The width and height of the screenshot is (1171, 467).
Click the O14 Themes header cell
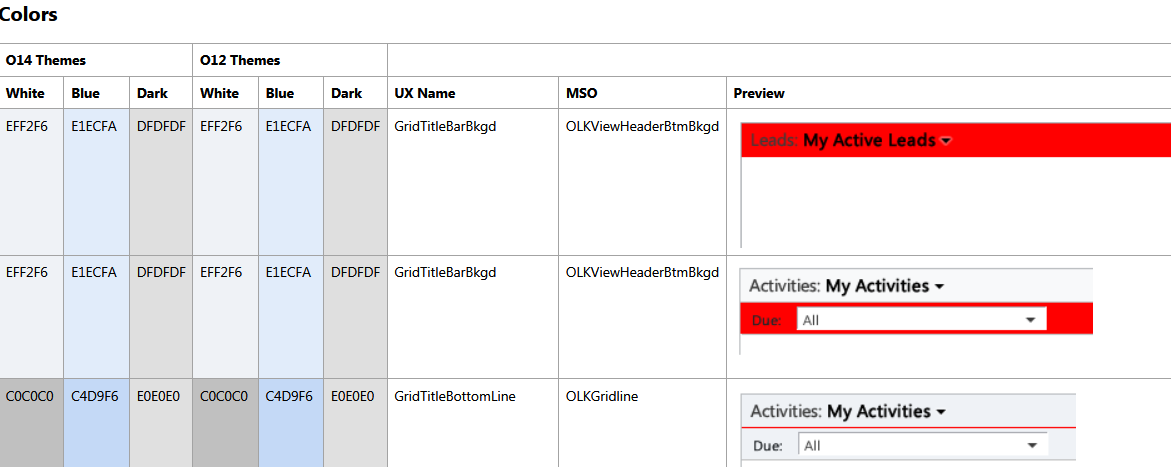pos(96,60)
